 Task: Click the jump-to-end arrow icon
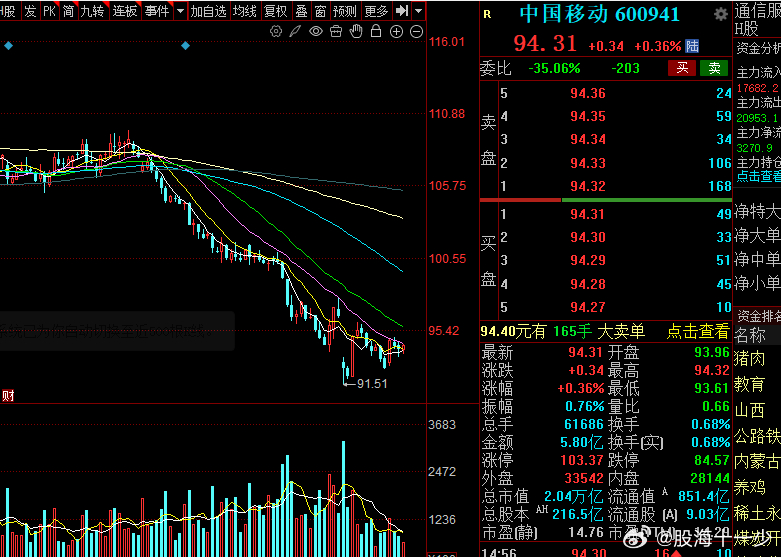click(x=401, y=10)
